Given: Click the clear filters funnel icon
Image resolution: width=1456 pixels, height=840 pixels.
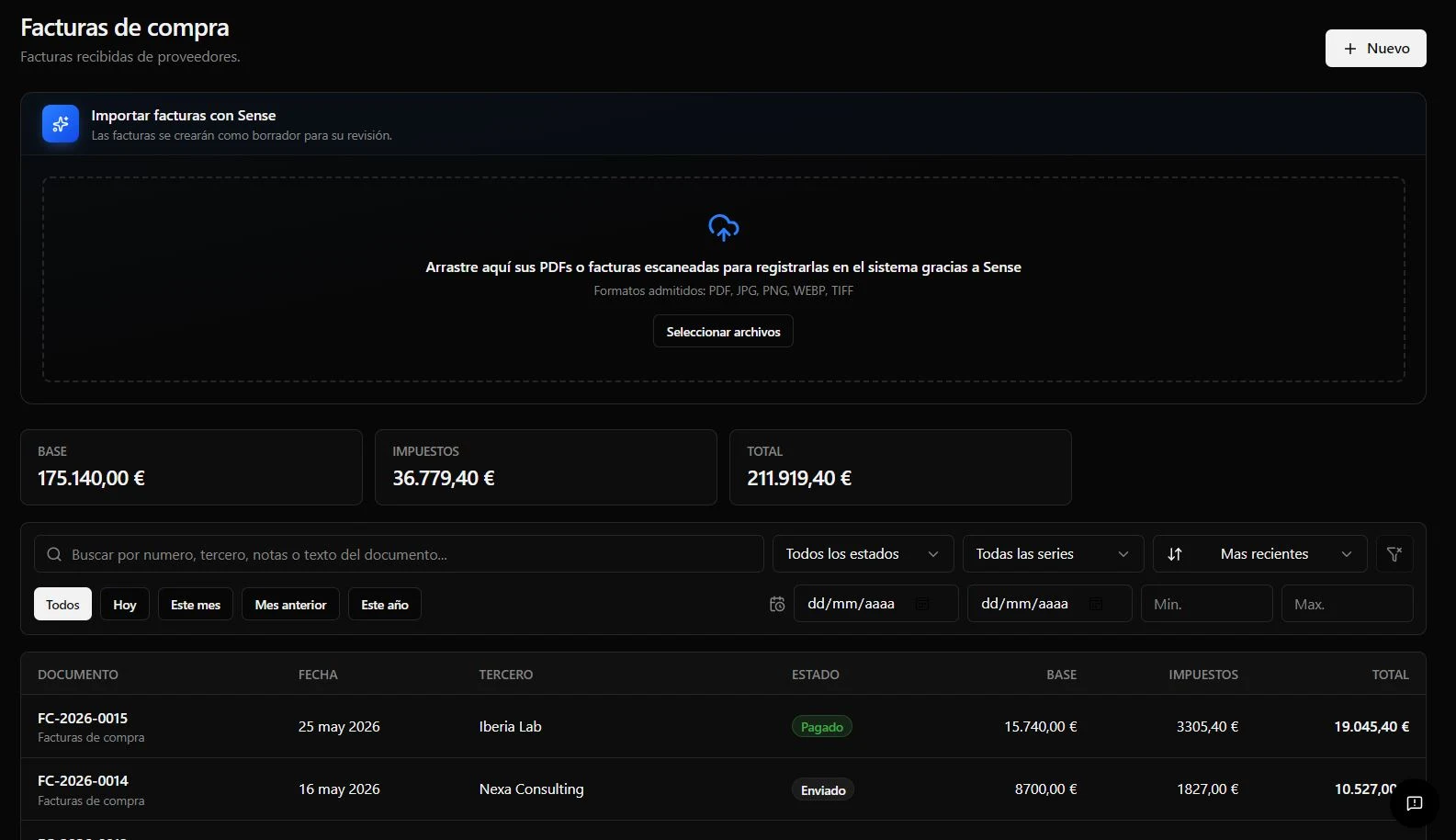Looking at the screenshot, I should pyautogui.click(x=1394, y=554).
